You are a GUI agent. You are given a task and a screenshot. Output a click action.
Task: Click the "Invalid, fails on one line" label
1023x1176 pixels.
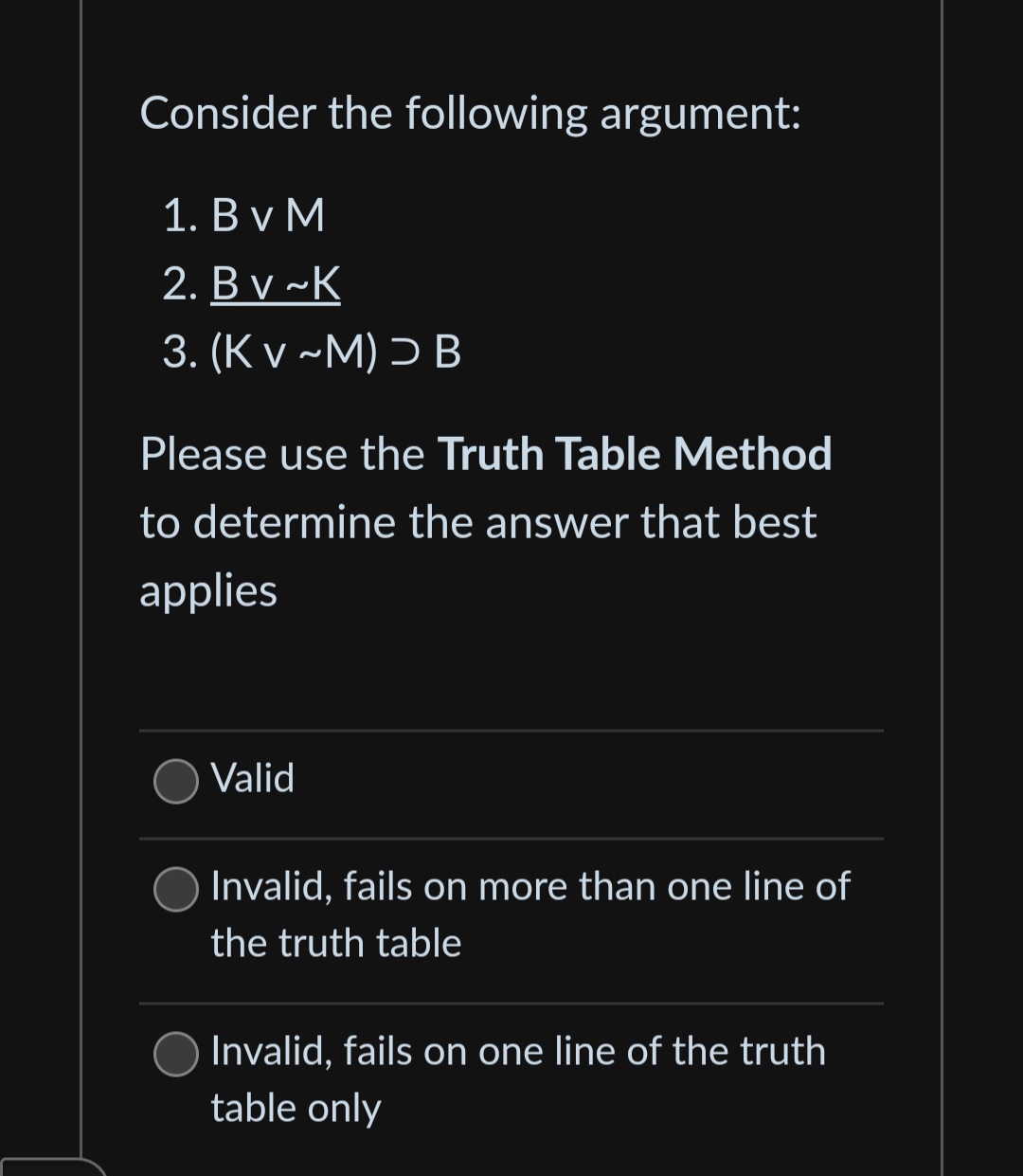(x=517, y=1050)
